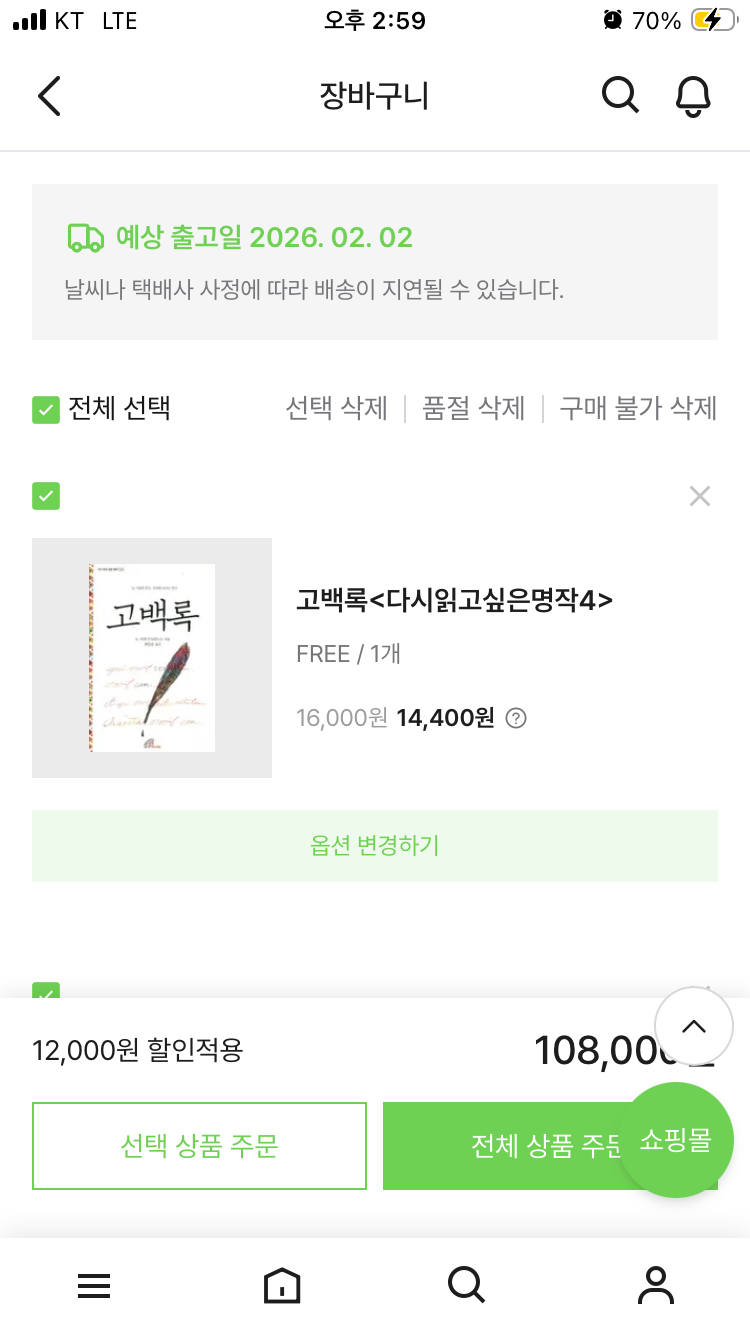
Task: Open search in the bottom navigation bar
Action: 466,1284
